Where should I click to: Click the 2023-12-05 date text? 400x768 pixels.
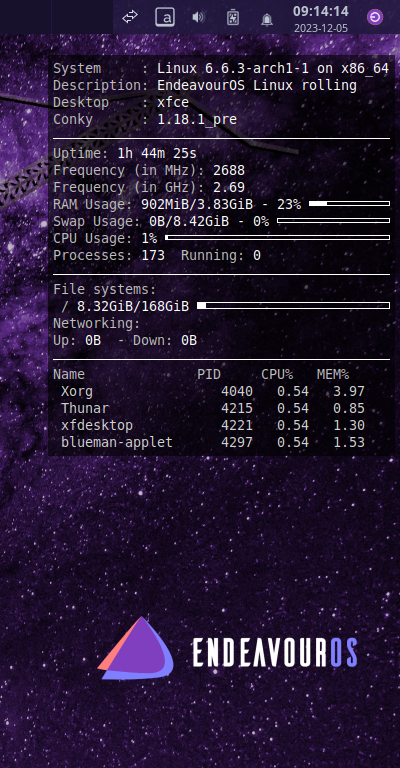click(321, 28)
